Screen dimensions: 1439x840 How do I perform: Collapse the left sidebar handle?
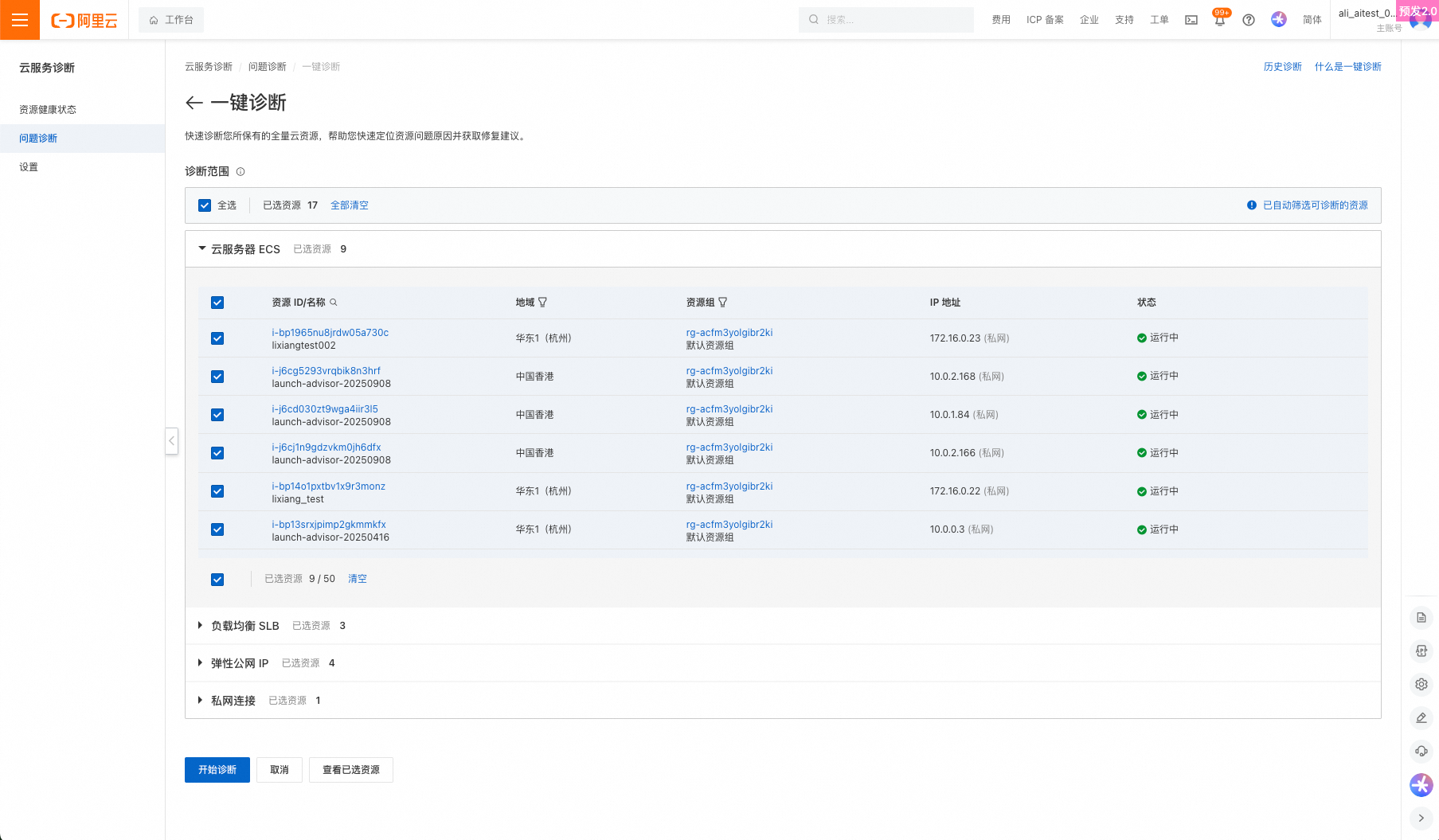[171, 441]
